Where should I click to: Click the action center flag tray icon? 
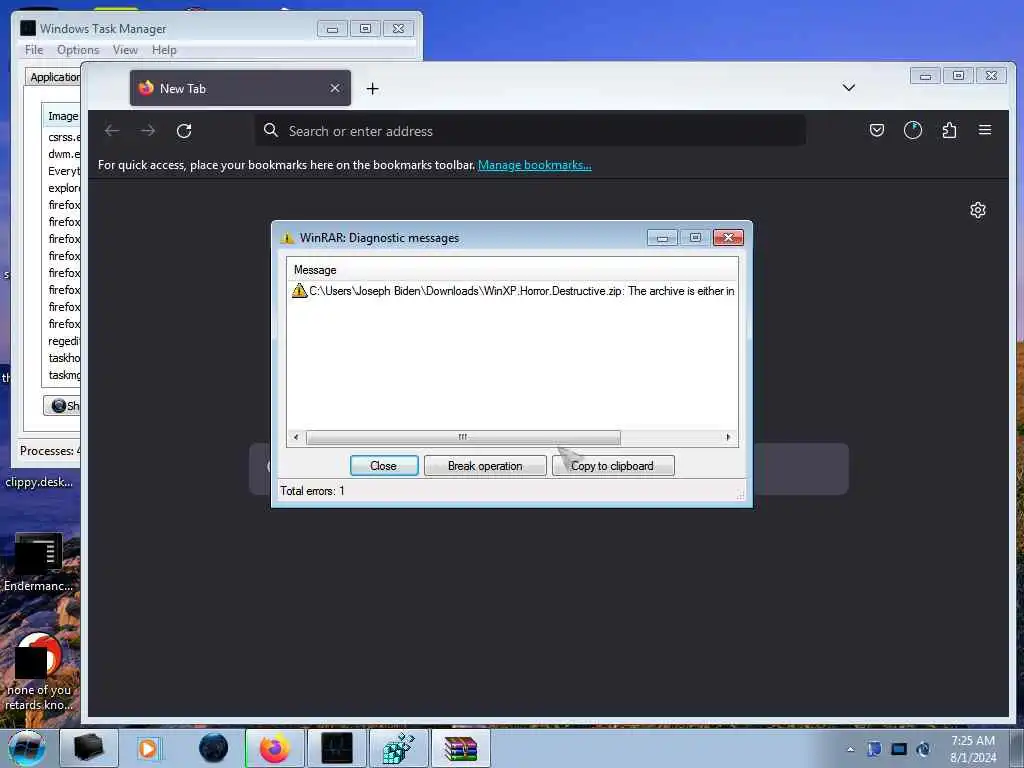click(874, 749)
